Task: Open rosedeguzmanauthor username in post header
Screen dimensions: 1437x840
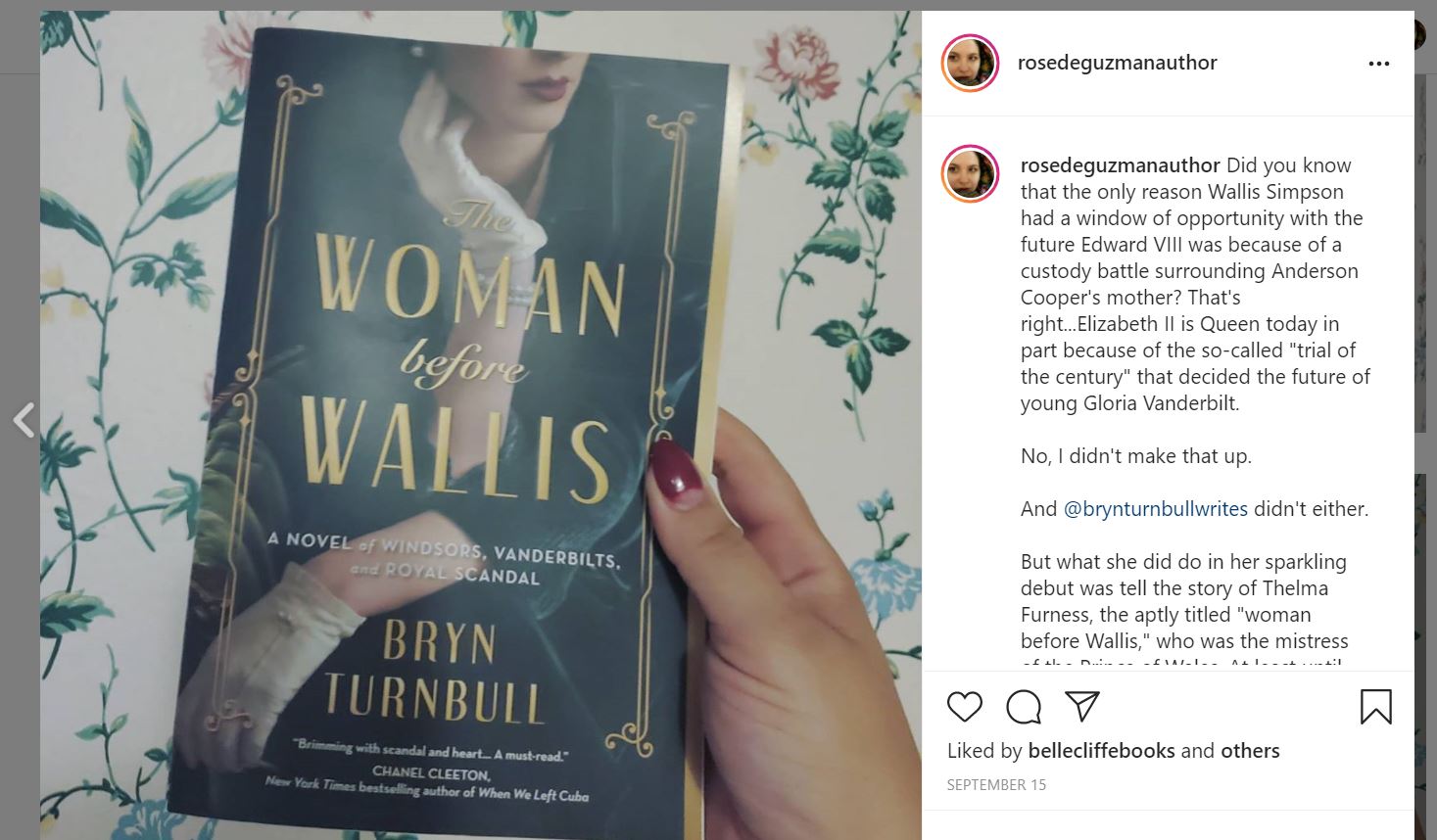Action: pos(1117,63)
